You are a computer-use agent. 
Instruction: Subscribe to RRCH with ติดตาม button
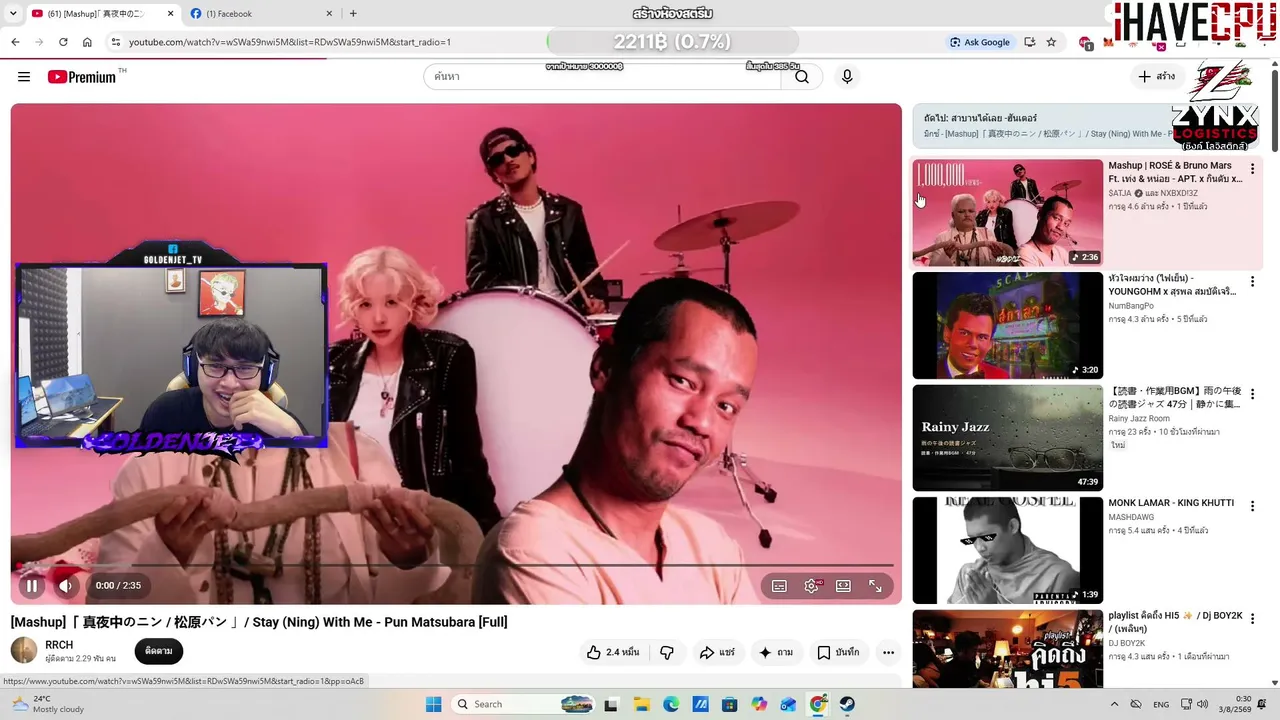pos(158,651)
